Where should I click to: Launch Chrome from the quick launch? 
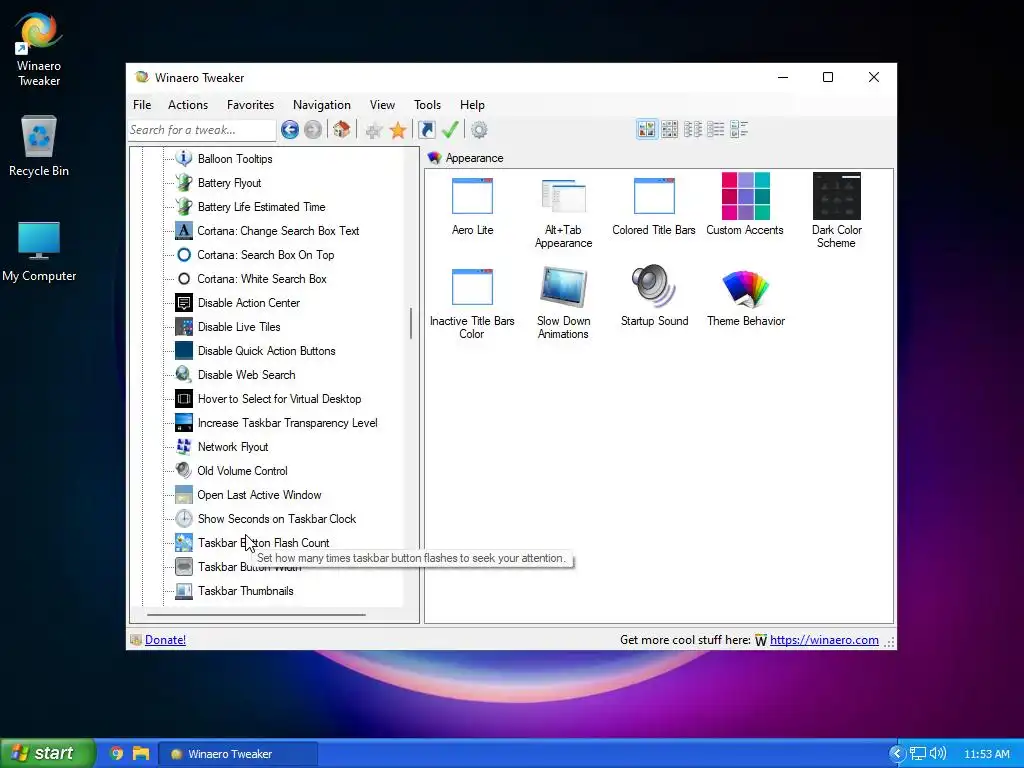pyautogui.click(x=116, y=754)
